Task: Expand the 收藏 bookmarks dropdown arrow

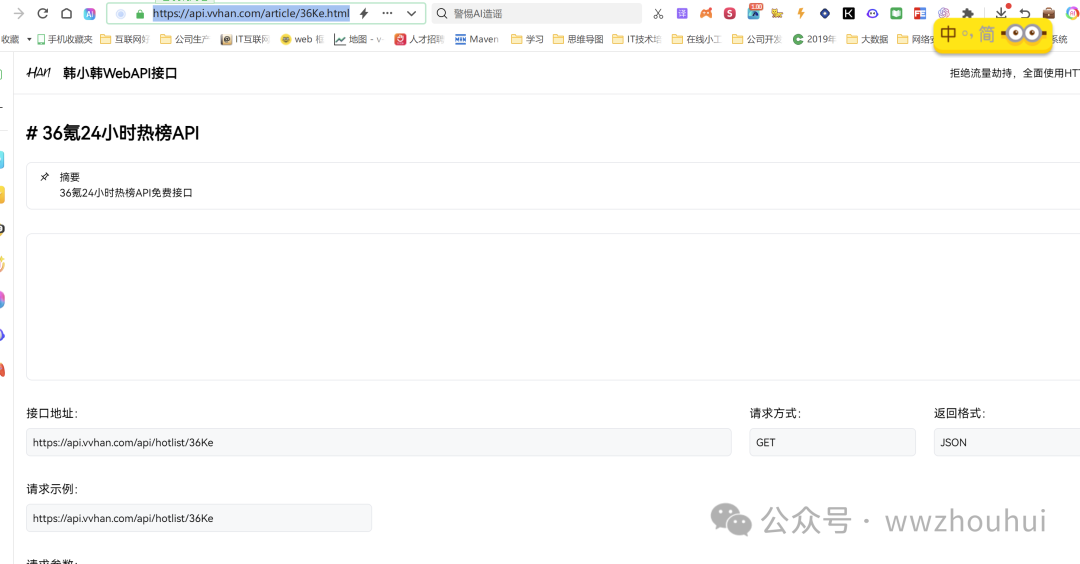Action: point(29,39)
